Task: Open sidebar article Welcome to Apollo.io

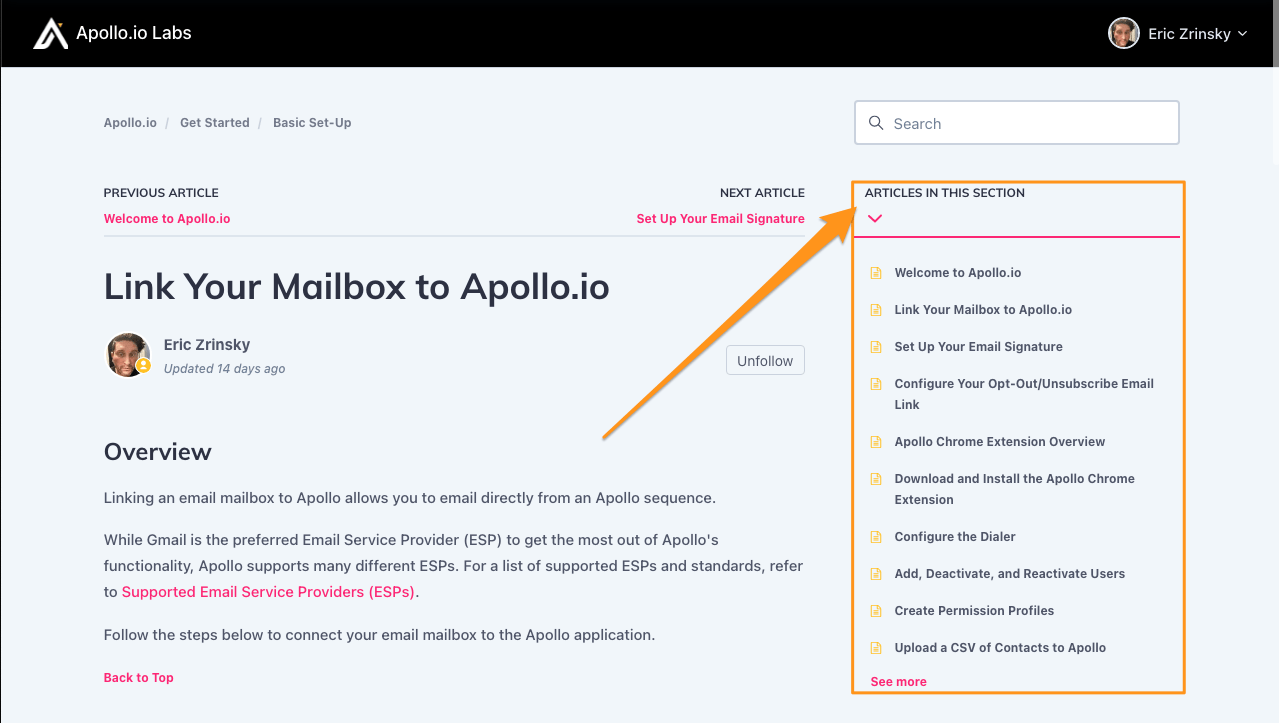Action: coord(958,273)
